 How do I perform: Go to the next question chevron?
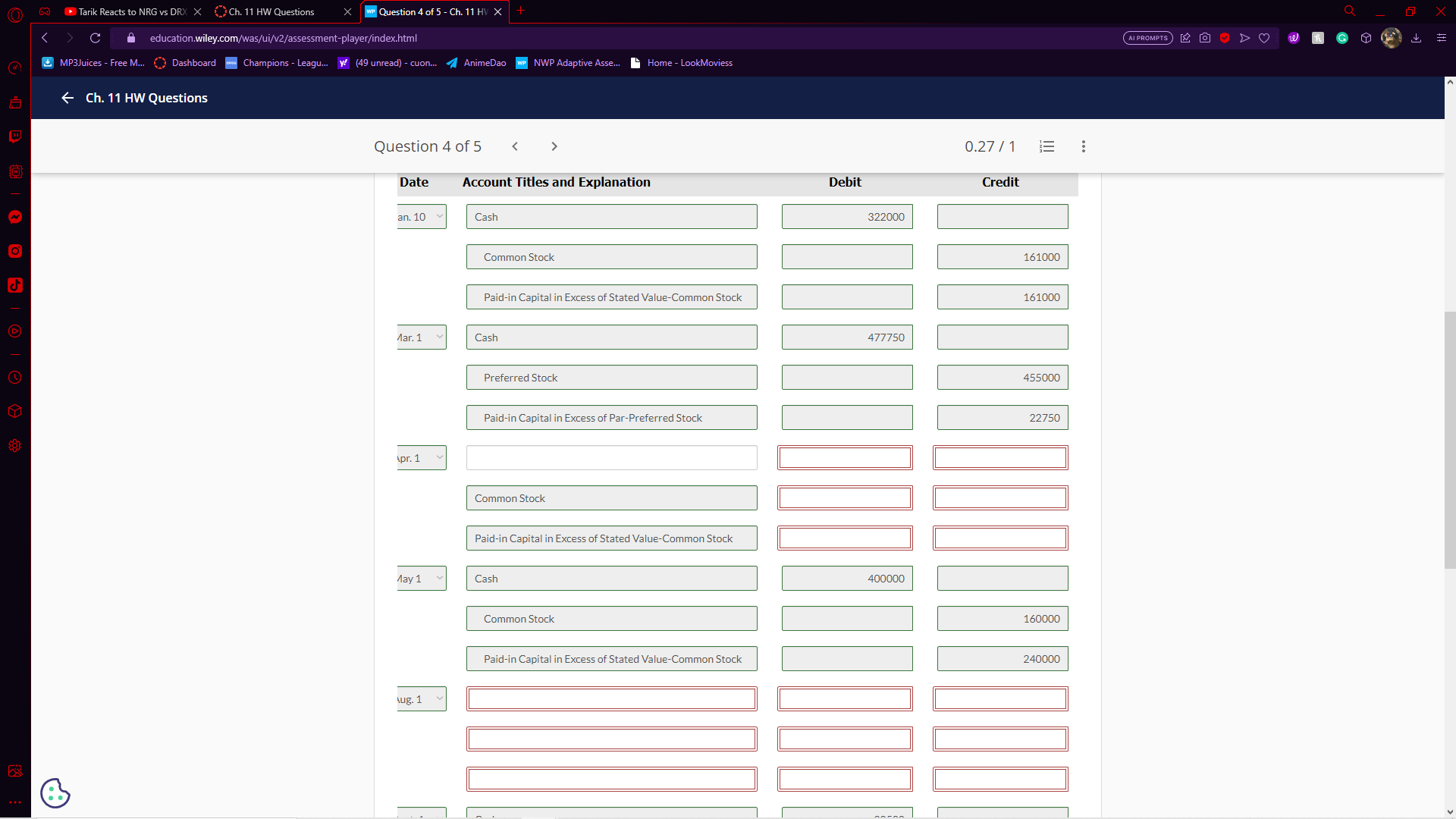coord(554,146)
